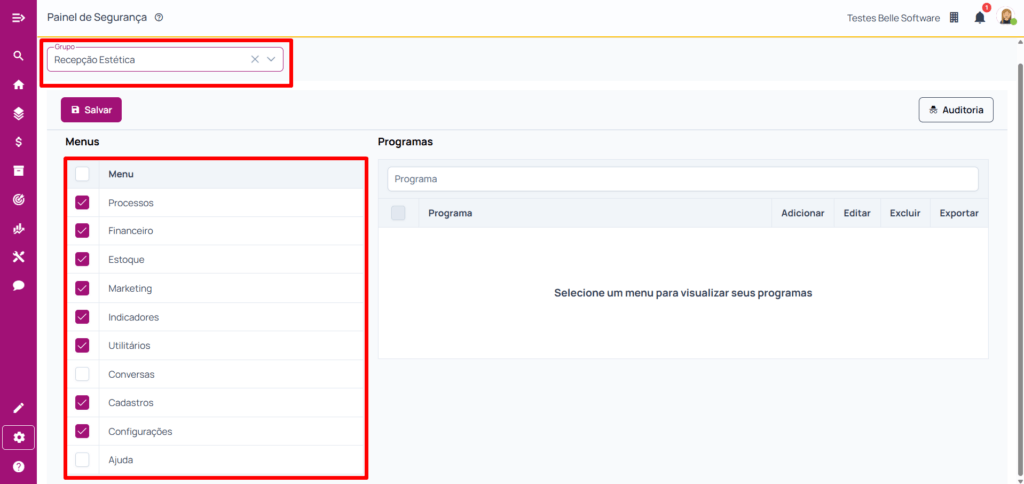Click the help question mark sidebar icon
The width and height of the screenshot is (1024, 484).
tap(18, 466)
